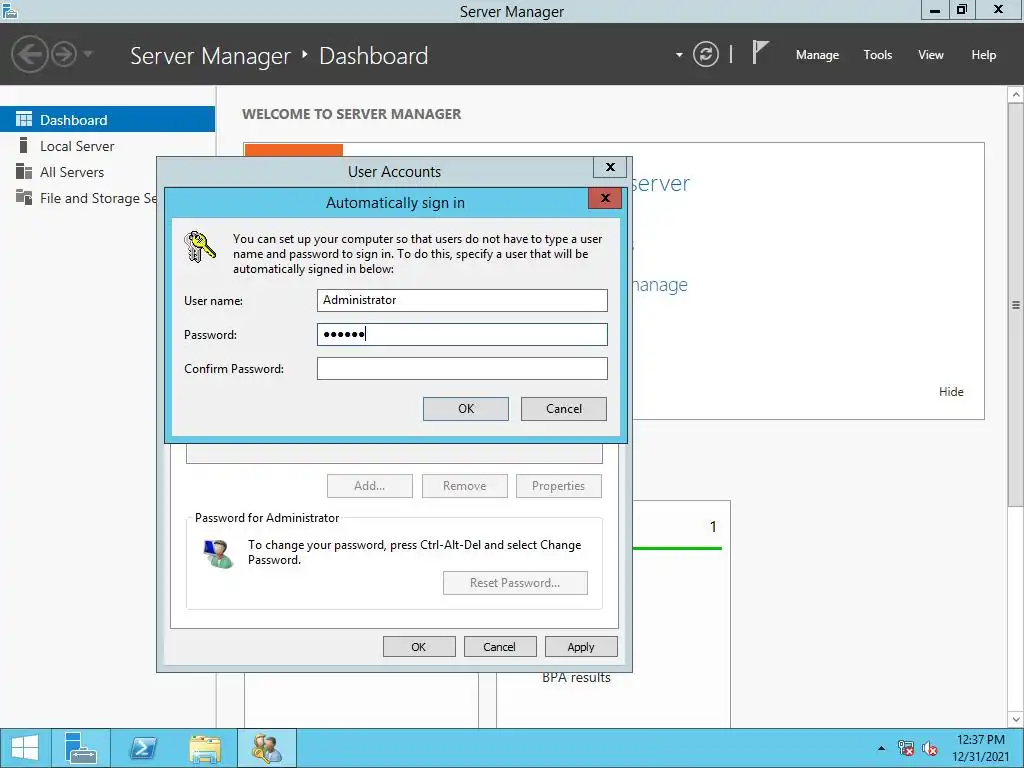The width and height of the screenshot is (1024, 768).
Task: Click the Server Manager back navigation arrow
Action: pyautogui.click(x=29, y=54)
